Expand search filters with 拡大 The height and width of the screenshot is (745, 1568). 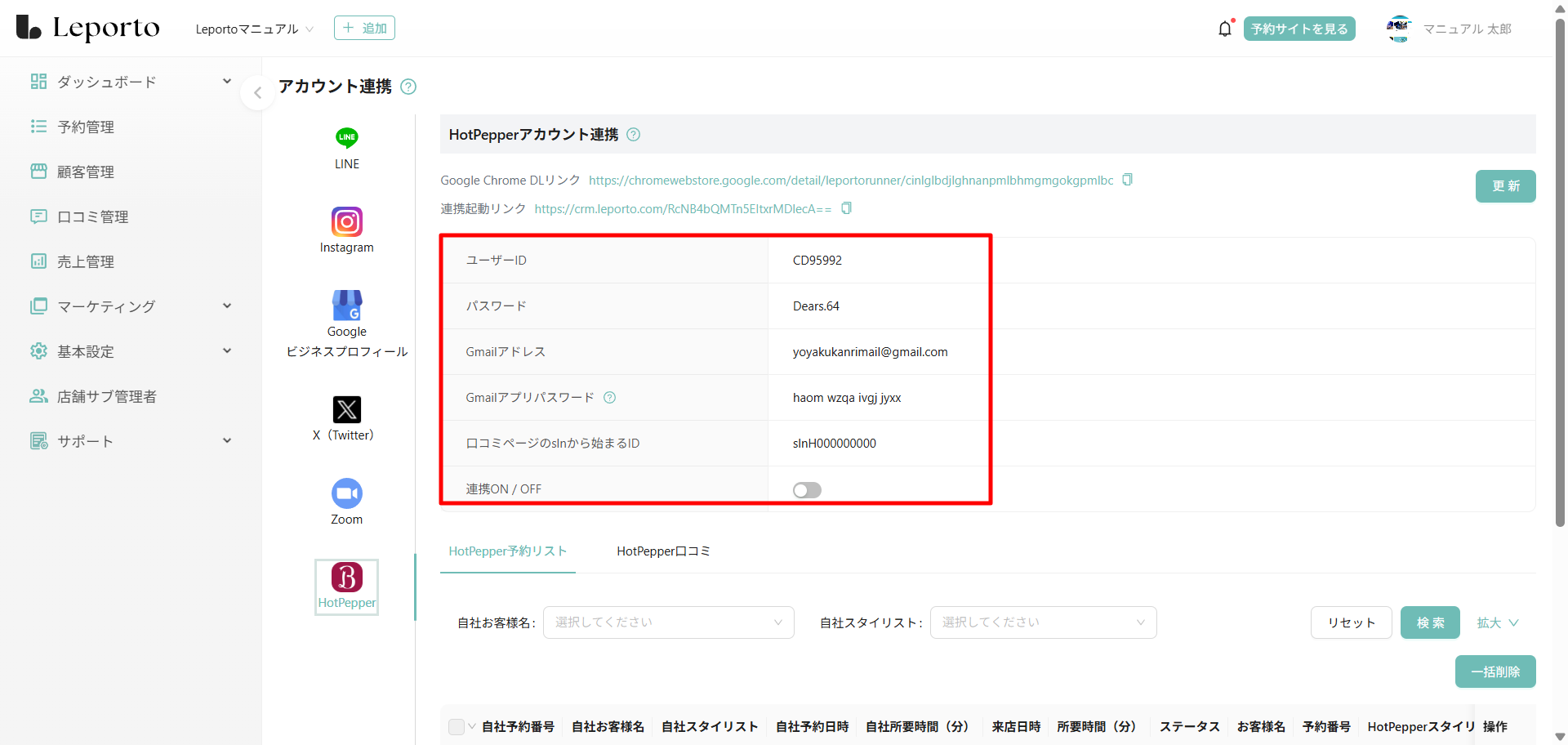(x=1498, y=622)
